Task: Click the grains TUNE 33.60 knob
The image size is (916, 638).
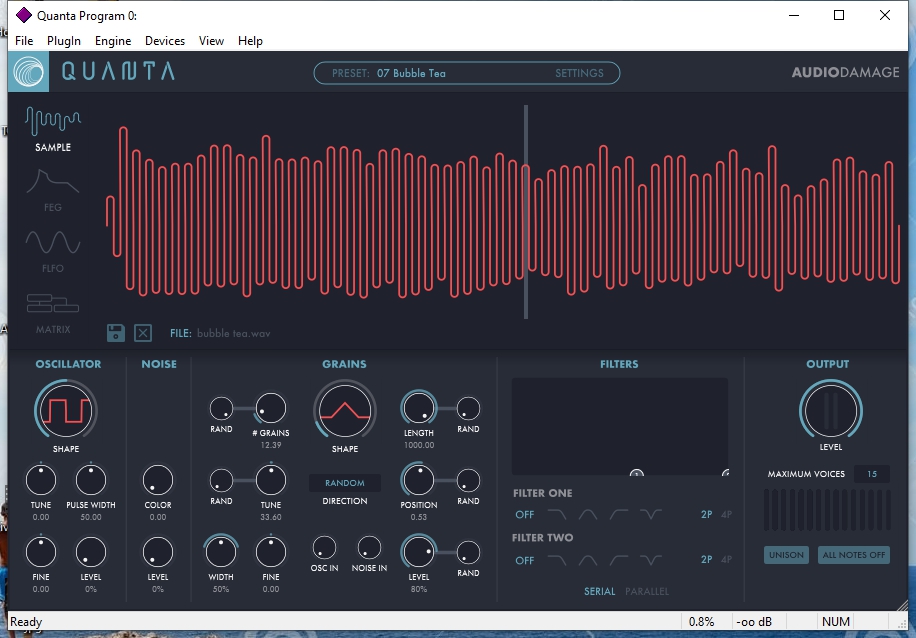Action: (x=270, y=480)
